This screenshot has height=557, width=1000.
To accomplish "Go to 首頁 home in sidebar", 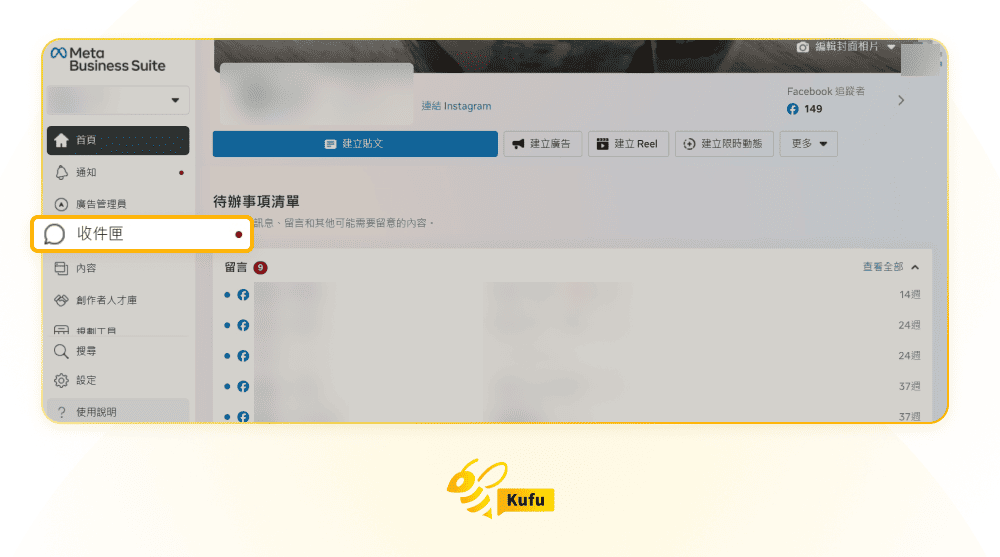I will pyautogui.click(x=118, y=140).
